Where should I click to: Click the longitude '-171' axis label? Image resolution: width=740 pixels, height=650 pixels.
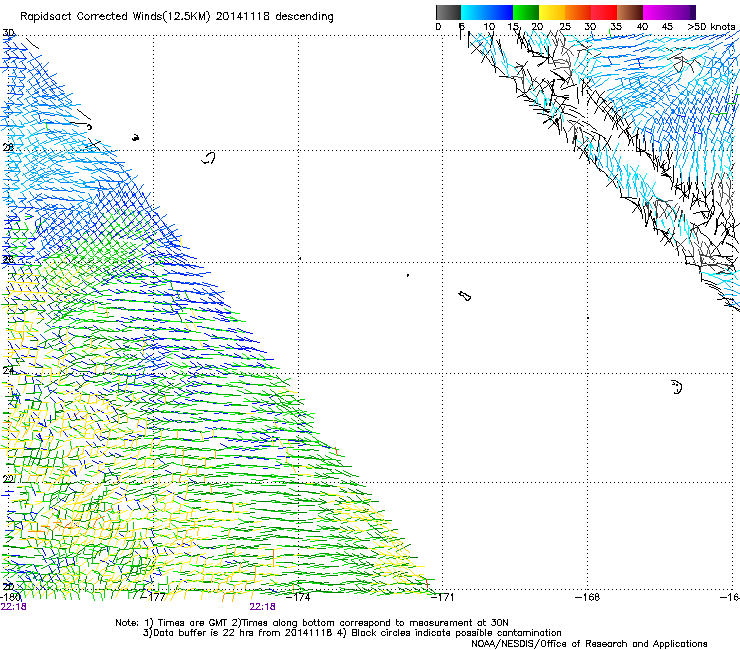coord(443,597)
